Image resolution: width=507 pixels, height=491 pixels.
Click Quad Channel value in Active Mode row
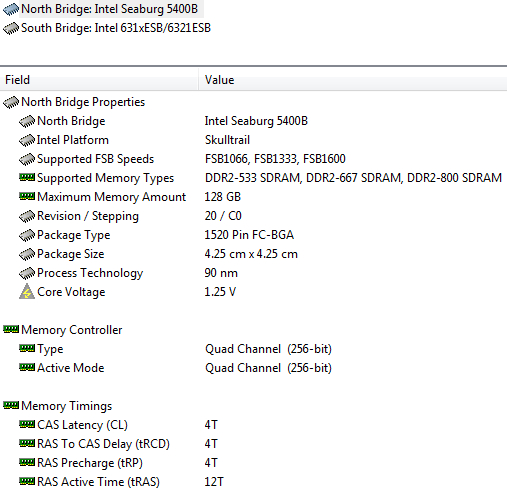click(268, 368)
